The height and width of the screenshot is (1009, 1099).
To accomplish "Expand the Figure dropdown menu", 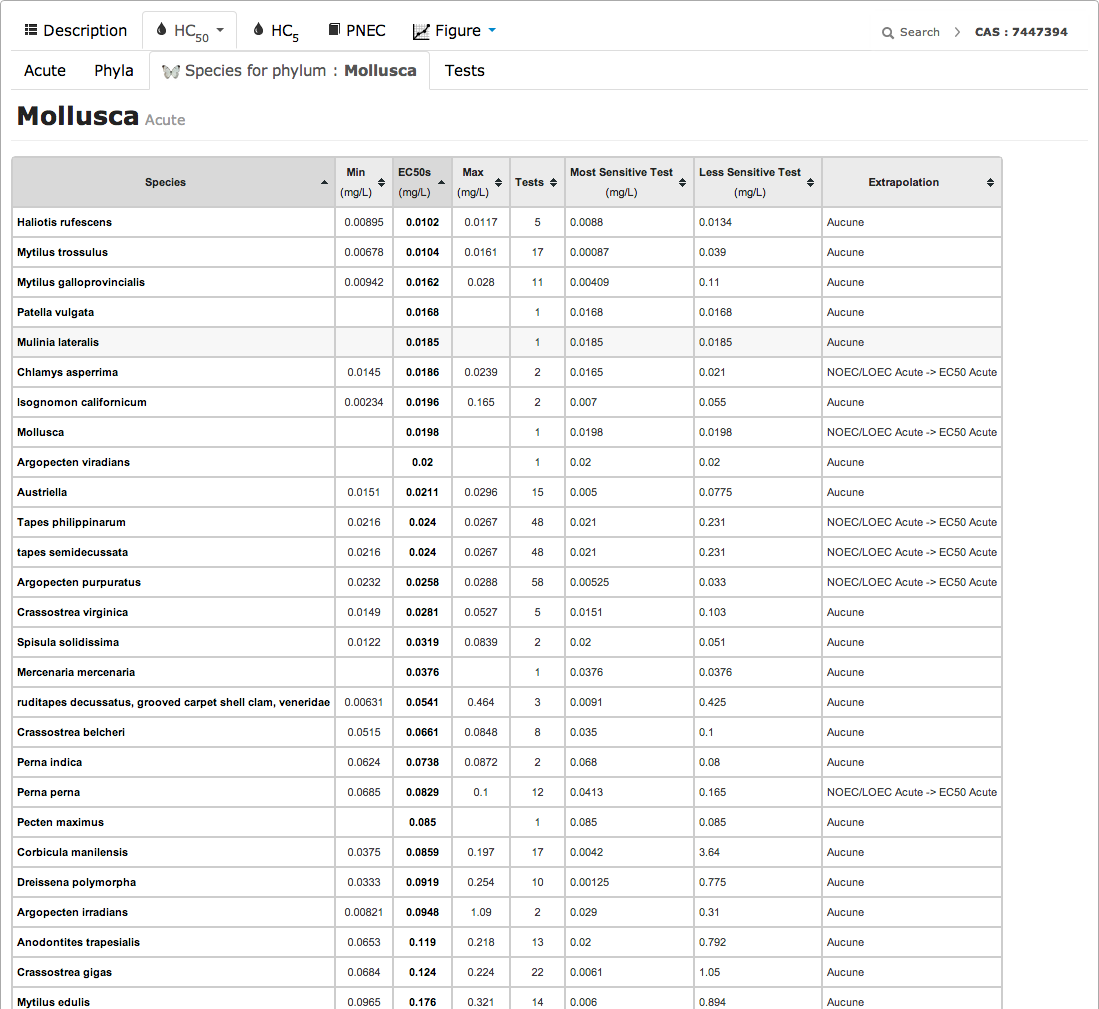I will tap(492, 30).
